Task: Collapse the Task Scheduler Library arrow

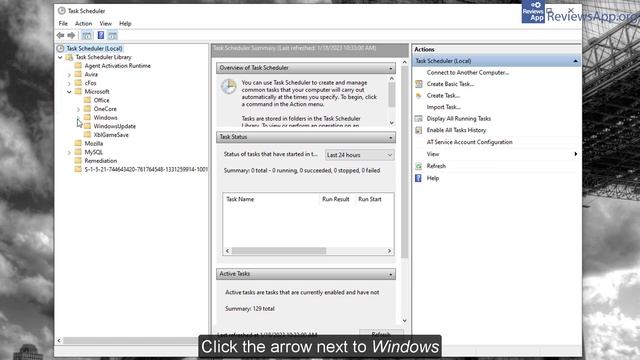Action: coord(60,57)
